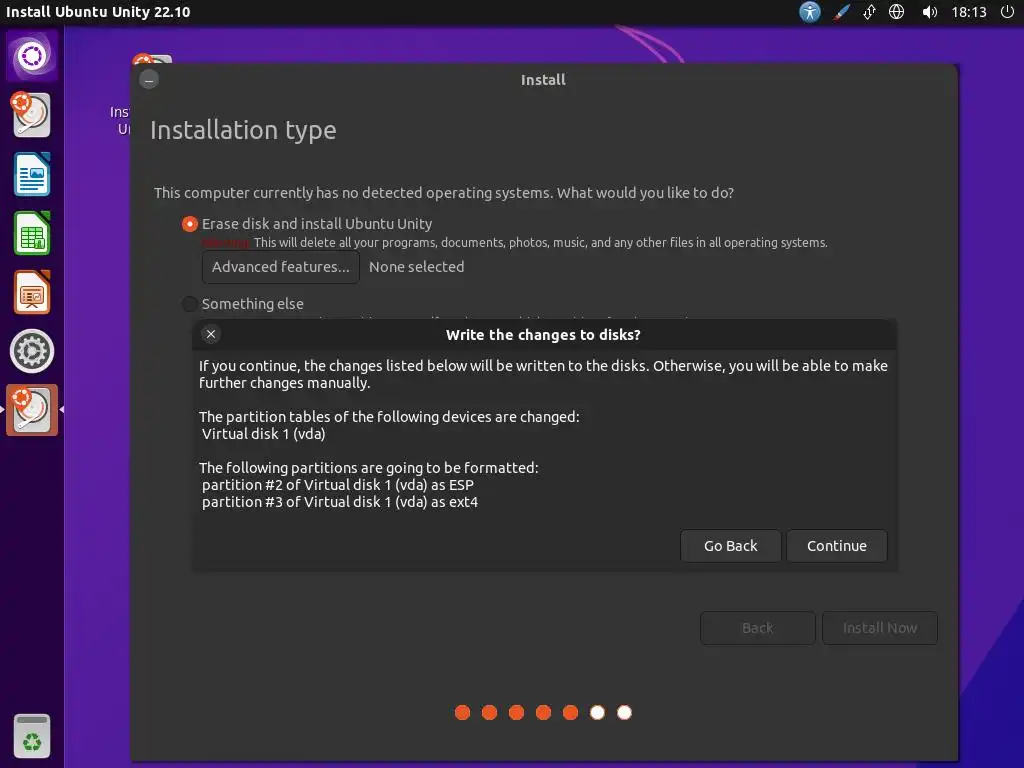
Task: Open Advanced features options
Action: pos(281,267)
